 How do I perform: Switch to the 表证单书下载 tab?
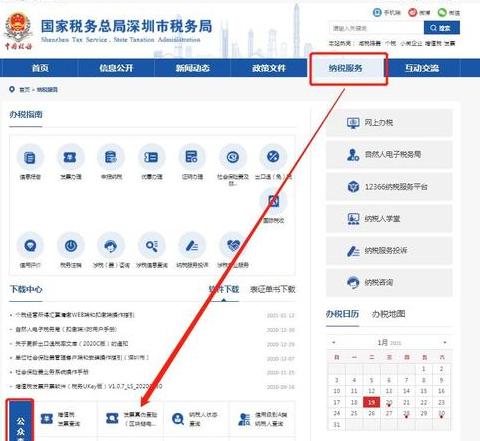272,289
